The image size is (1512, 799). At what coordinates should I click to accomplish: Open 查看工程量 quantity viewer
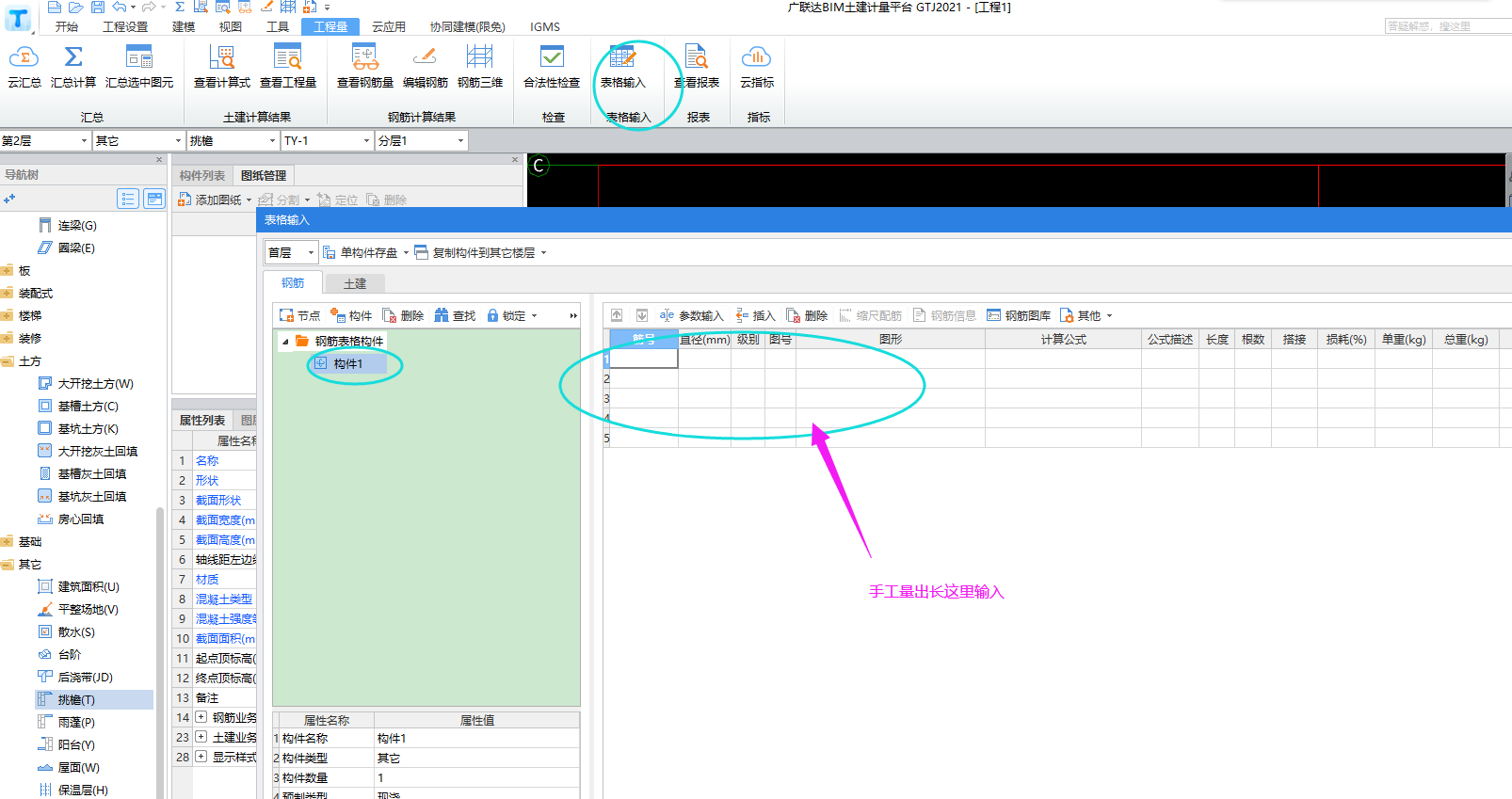coord(288,66)
